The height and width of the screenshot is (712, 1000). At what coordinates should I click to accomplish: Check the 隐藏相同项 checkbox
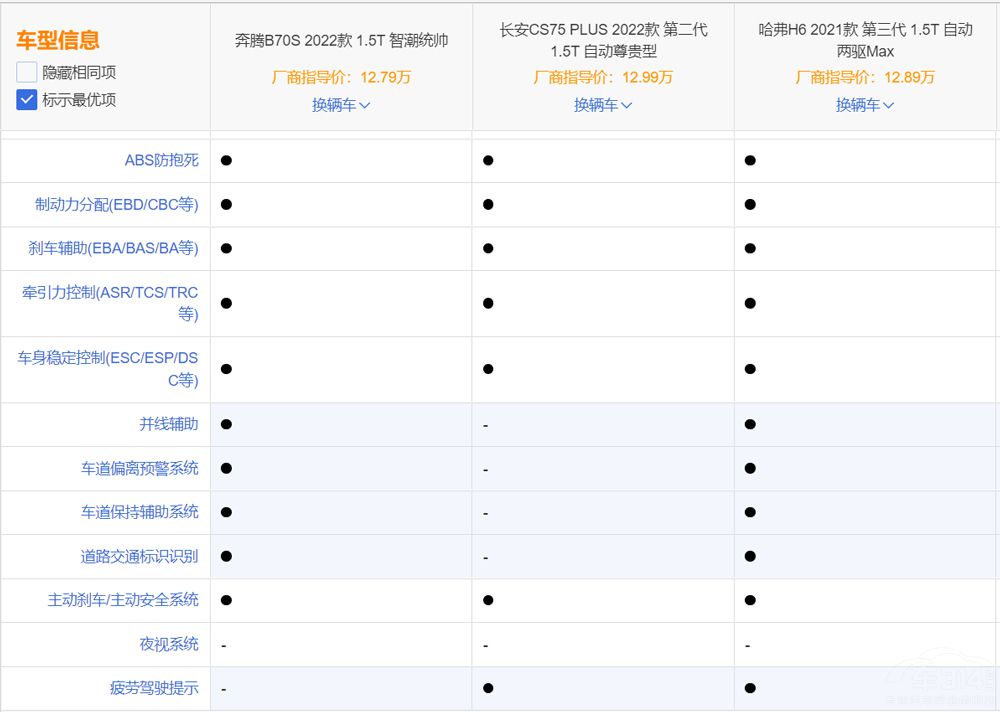27,72
